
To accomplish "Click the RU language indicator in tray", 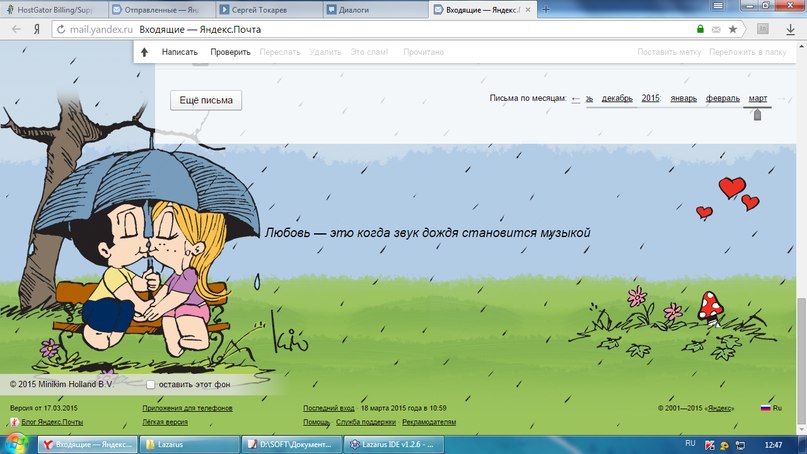I will tap(690, 443).
